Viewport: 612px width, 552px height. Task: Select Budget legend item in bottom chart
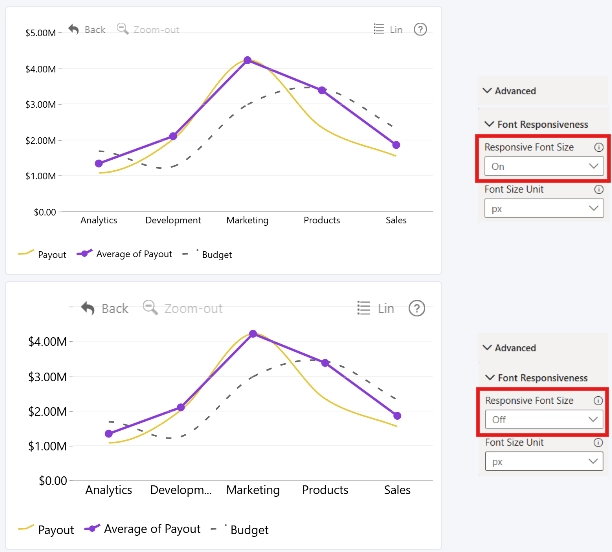click(x=239, y=530)
